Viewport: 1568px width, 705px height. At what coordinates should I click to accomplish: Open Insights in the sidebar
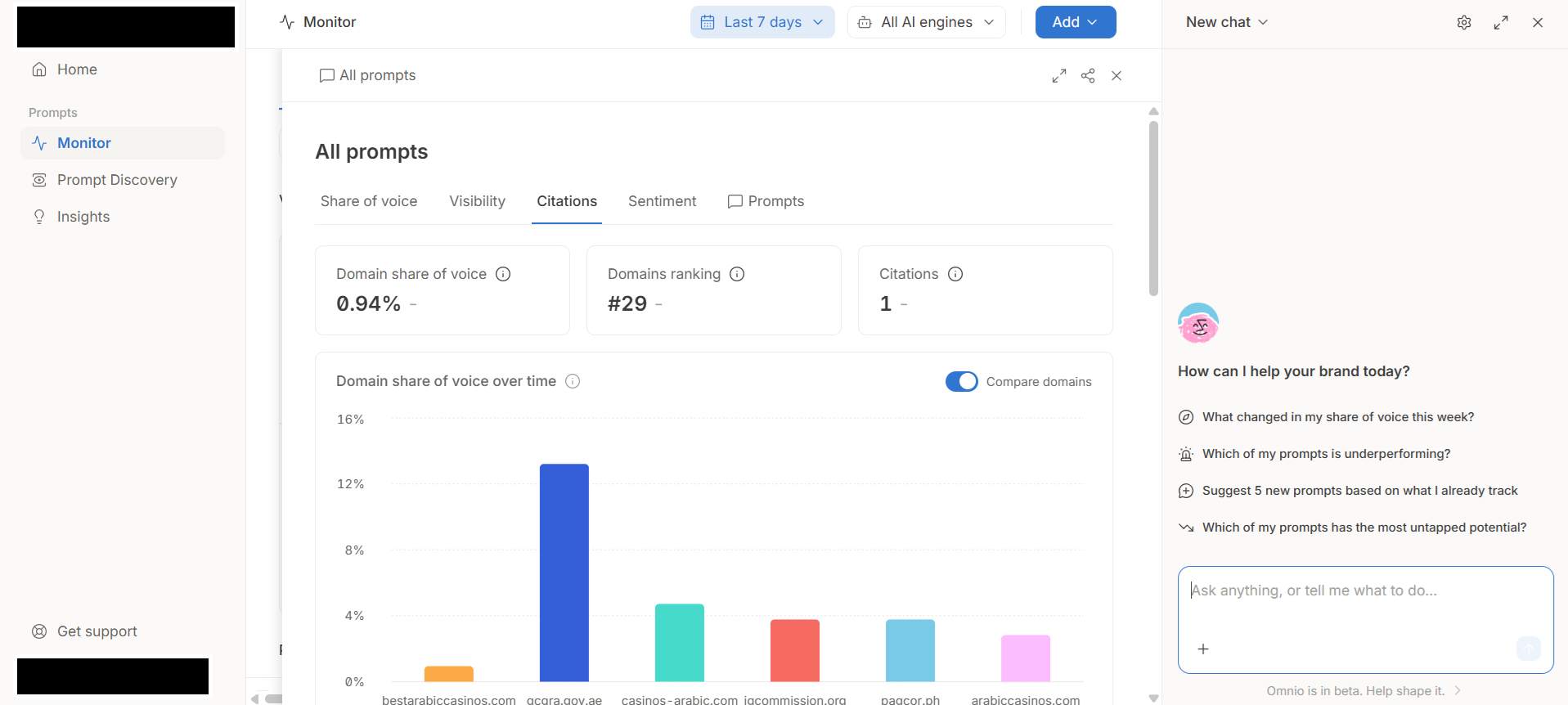click(x=123, y=217)
